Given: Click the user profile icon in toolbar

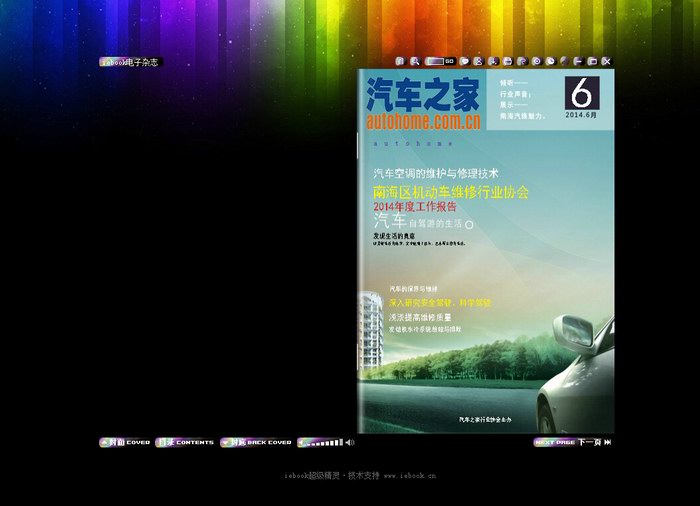Looking at the screenshot, I should coord(479,62).
